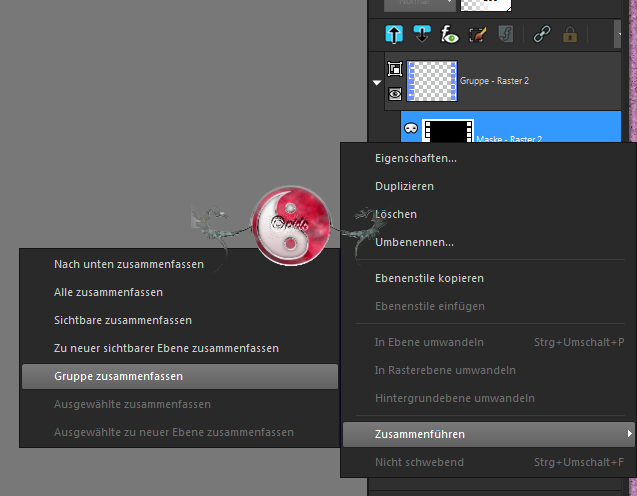Click the chain link layers icon
637x496 pixels.
(x=544, y=35)
